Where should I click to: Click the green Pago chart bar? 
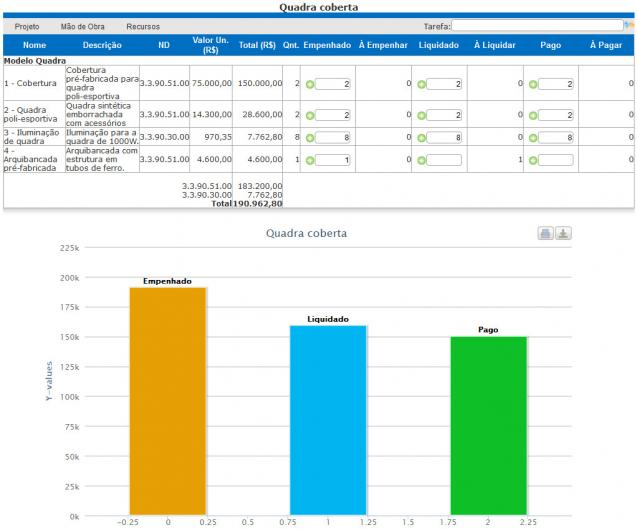[487, 425]
